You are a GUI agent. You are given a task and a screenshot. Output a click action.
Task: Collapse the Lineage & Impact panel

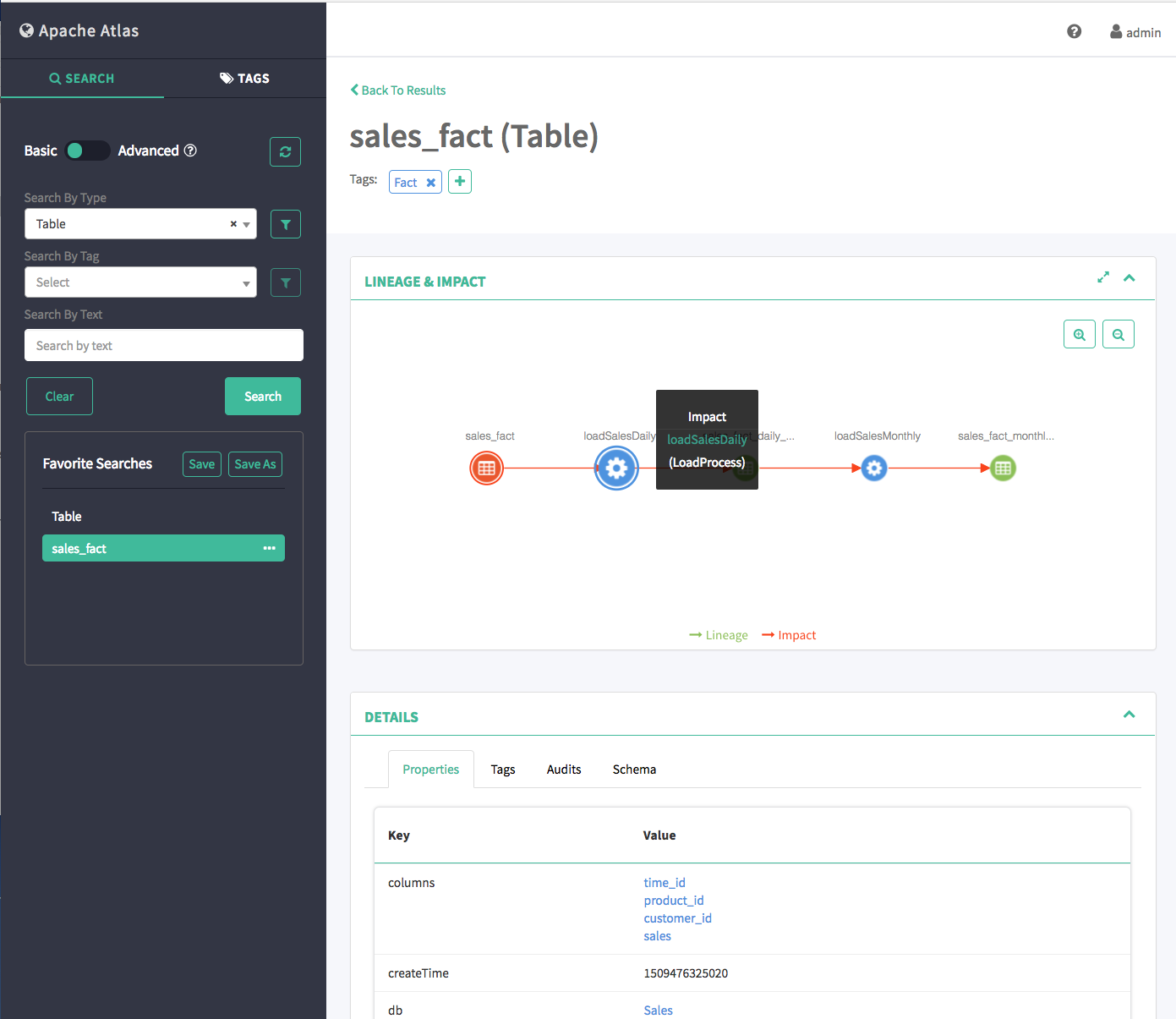1129,277
